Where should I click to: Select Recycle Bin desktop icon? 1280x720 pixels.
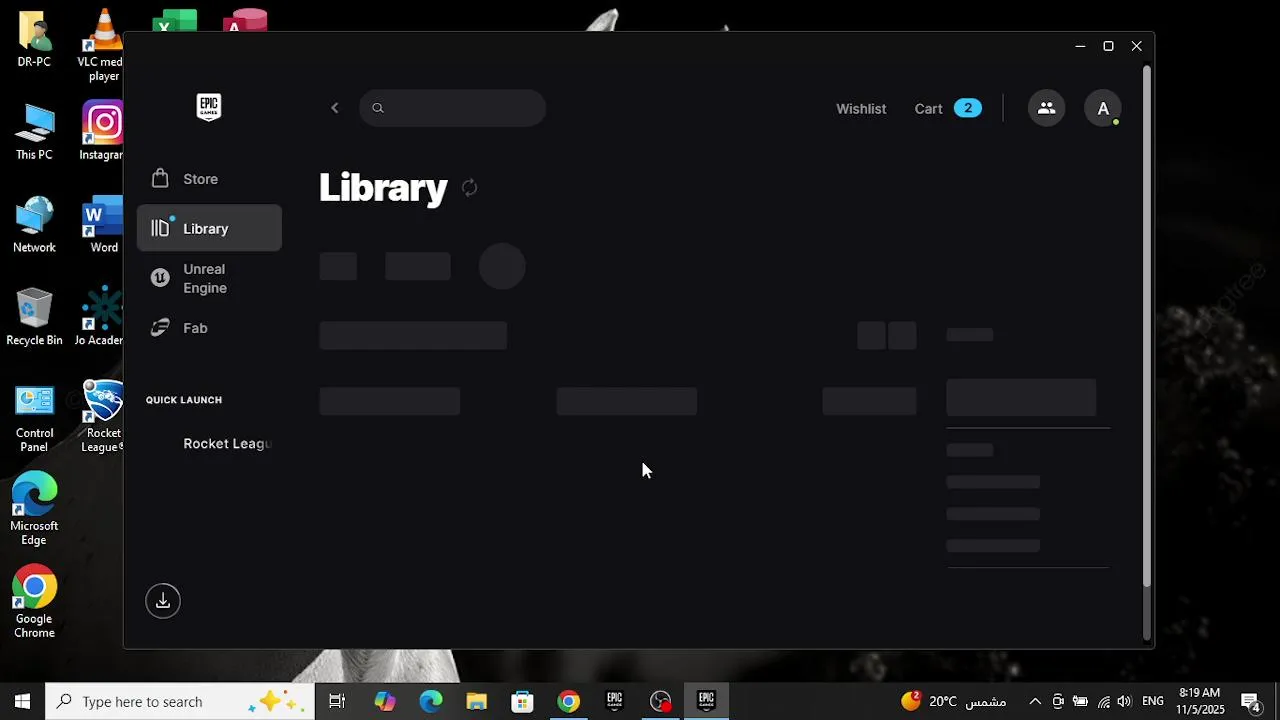click(34, 317)
